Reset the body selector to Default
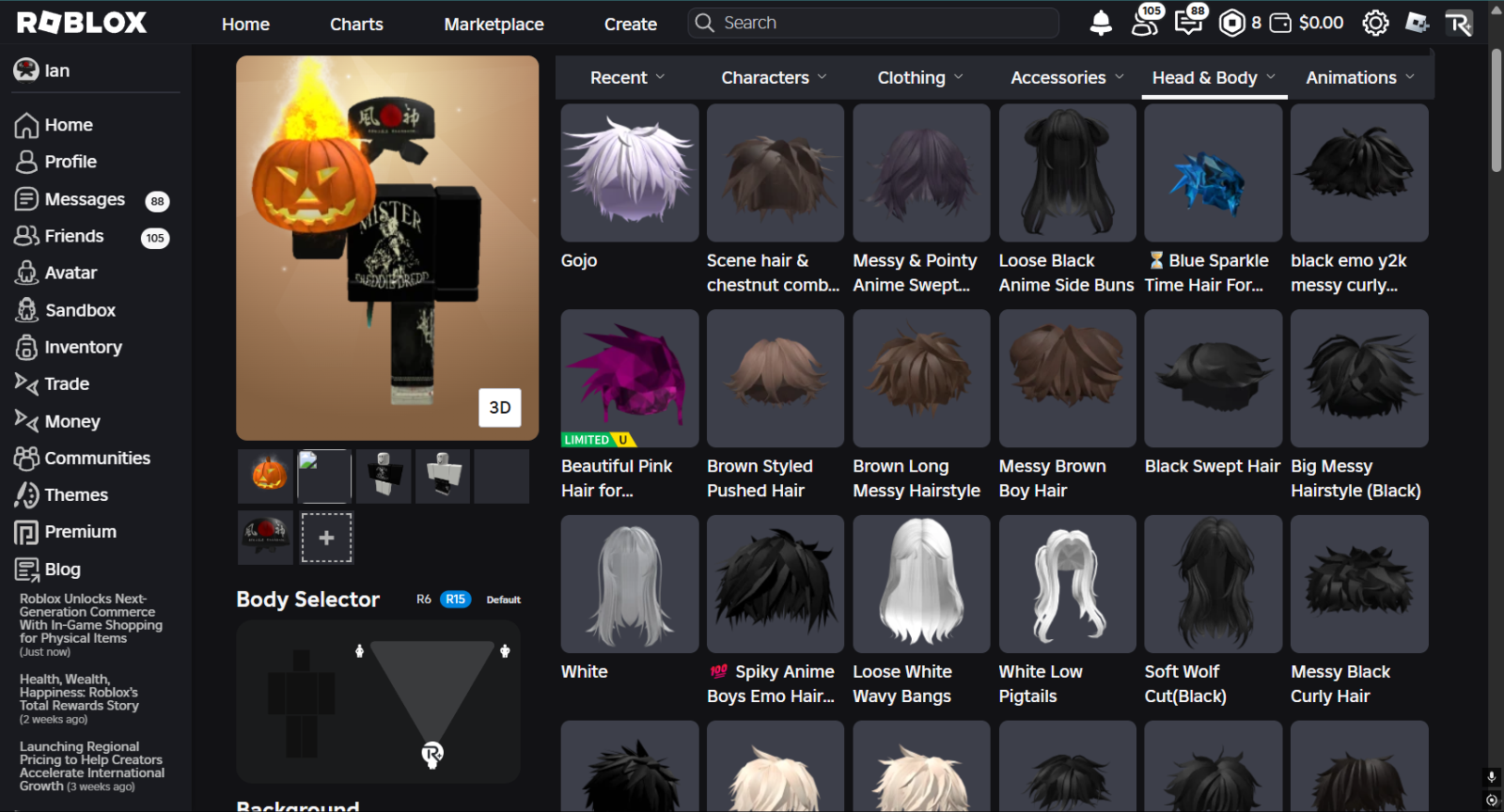The height and width of the screenshot is (812, 1504). pos(504,600)
